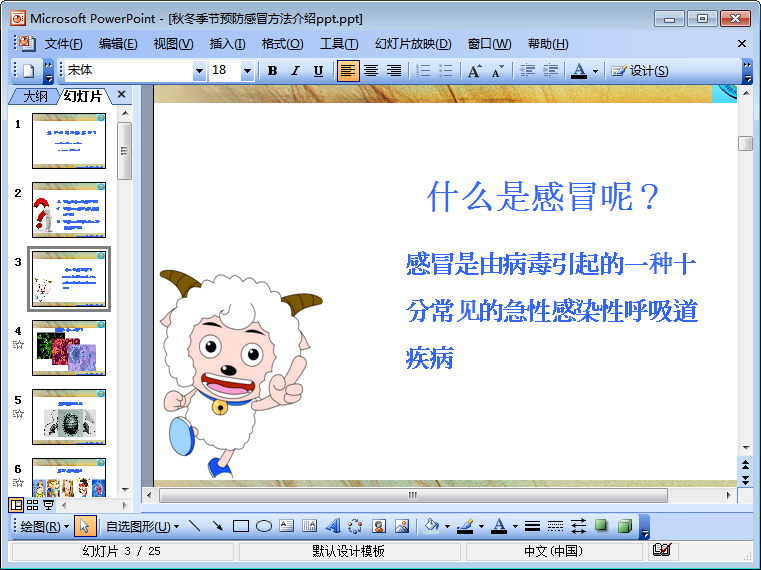Screen dimensions: 761x570
Task: Insert picture from file
Action: pos(402,526)
